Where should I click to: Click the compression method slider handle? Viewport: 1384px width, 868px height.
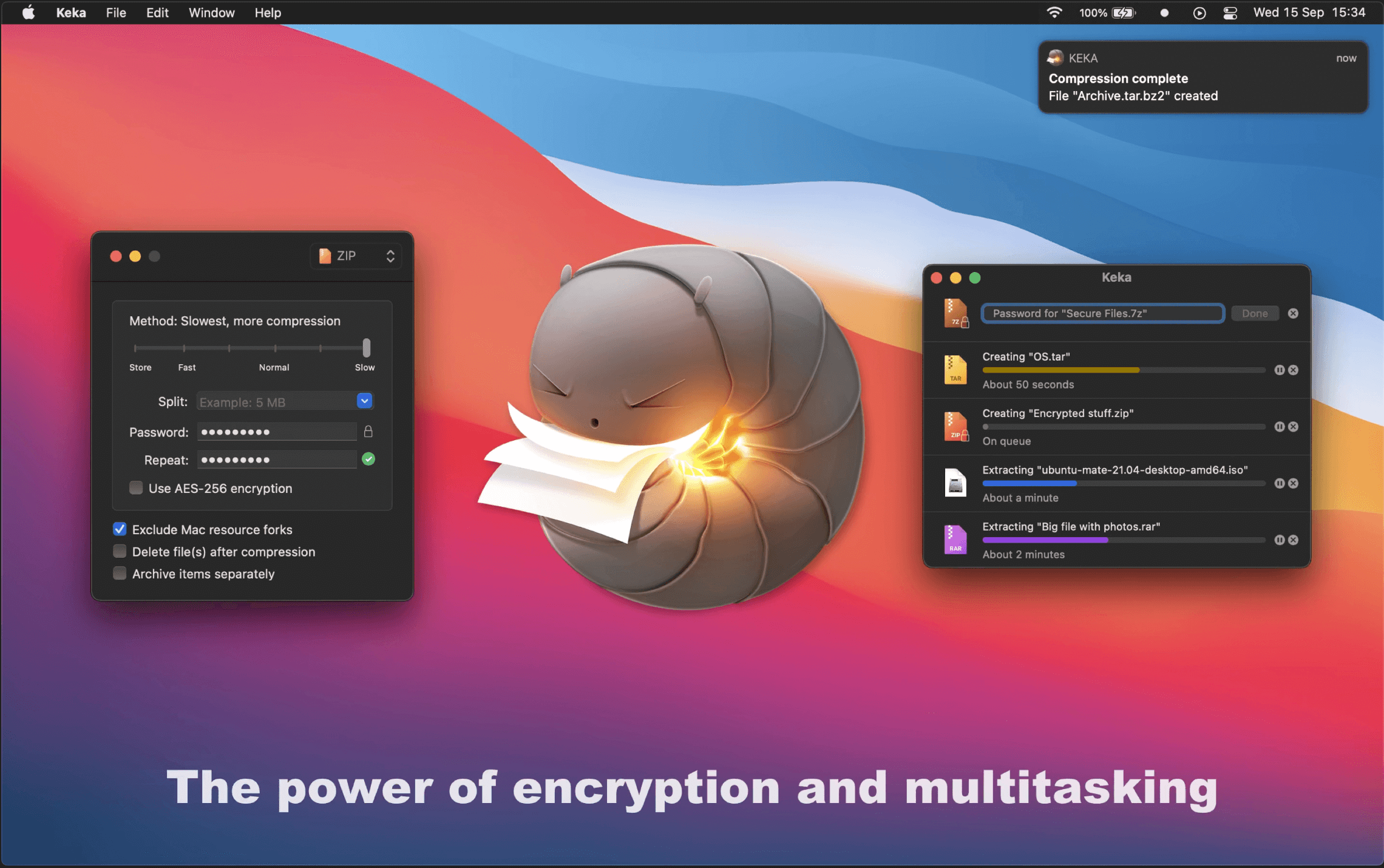pos(366,348)
